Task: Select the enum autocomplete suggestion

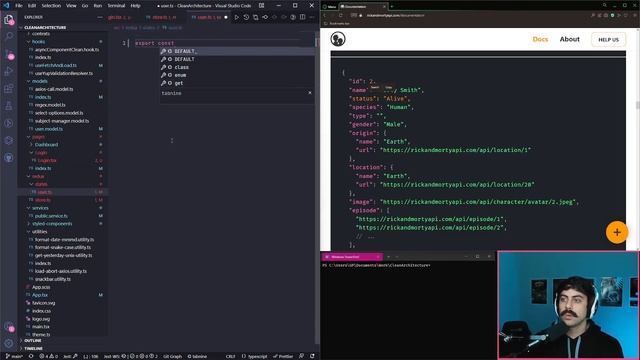Action: [x=236, y=75]
